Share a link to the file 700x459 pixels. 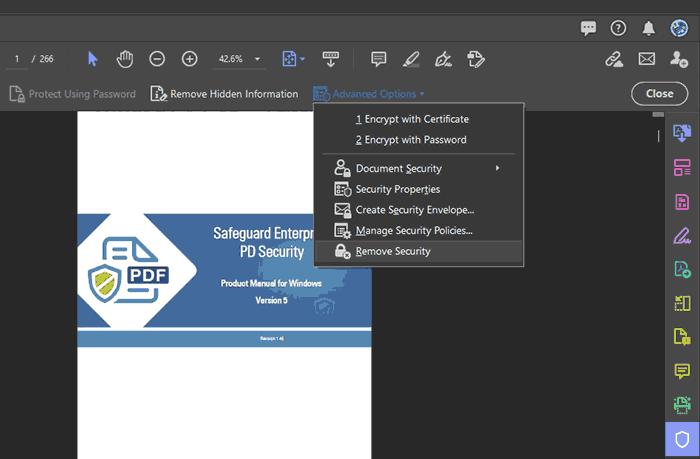tap(614, 59)
